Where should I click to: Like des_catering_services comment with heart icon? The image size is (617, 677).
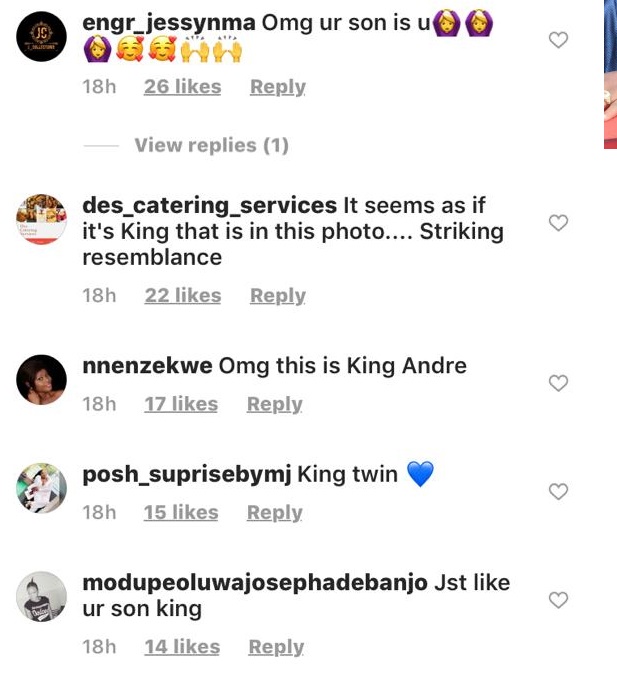pyautogui.click(x=559, y=223)
